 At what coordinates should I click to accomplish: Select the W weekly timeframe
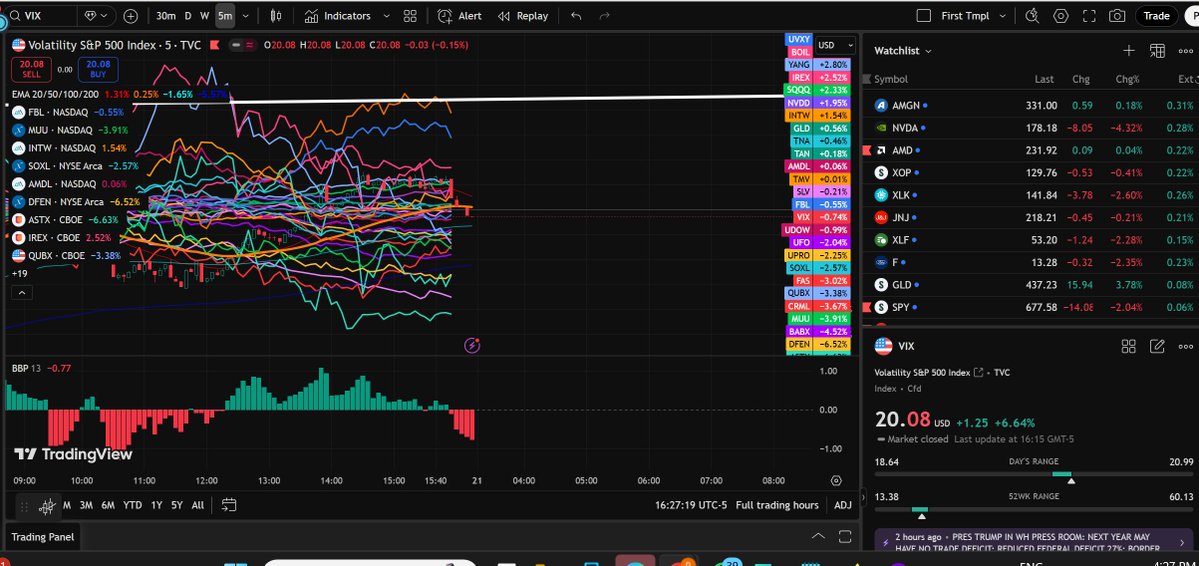pyautogui.click(x=205, y=15)
